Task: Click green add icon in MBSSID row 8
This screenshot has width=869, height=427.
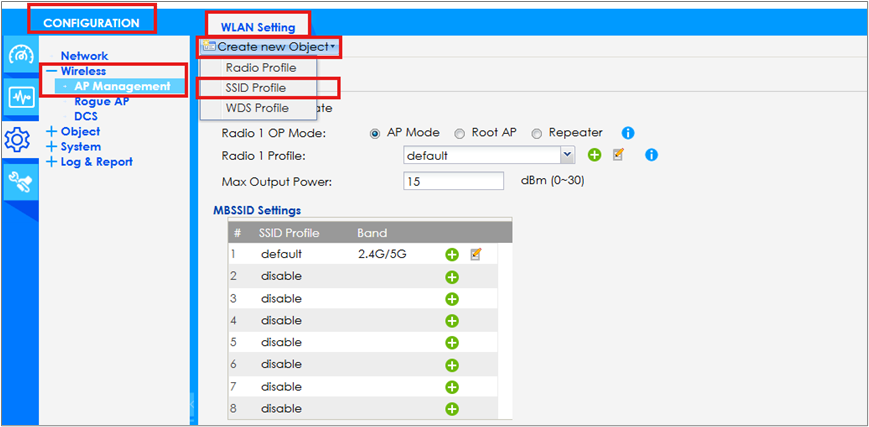Action: 452,409
